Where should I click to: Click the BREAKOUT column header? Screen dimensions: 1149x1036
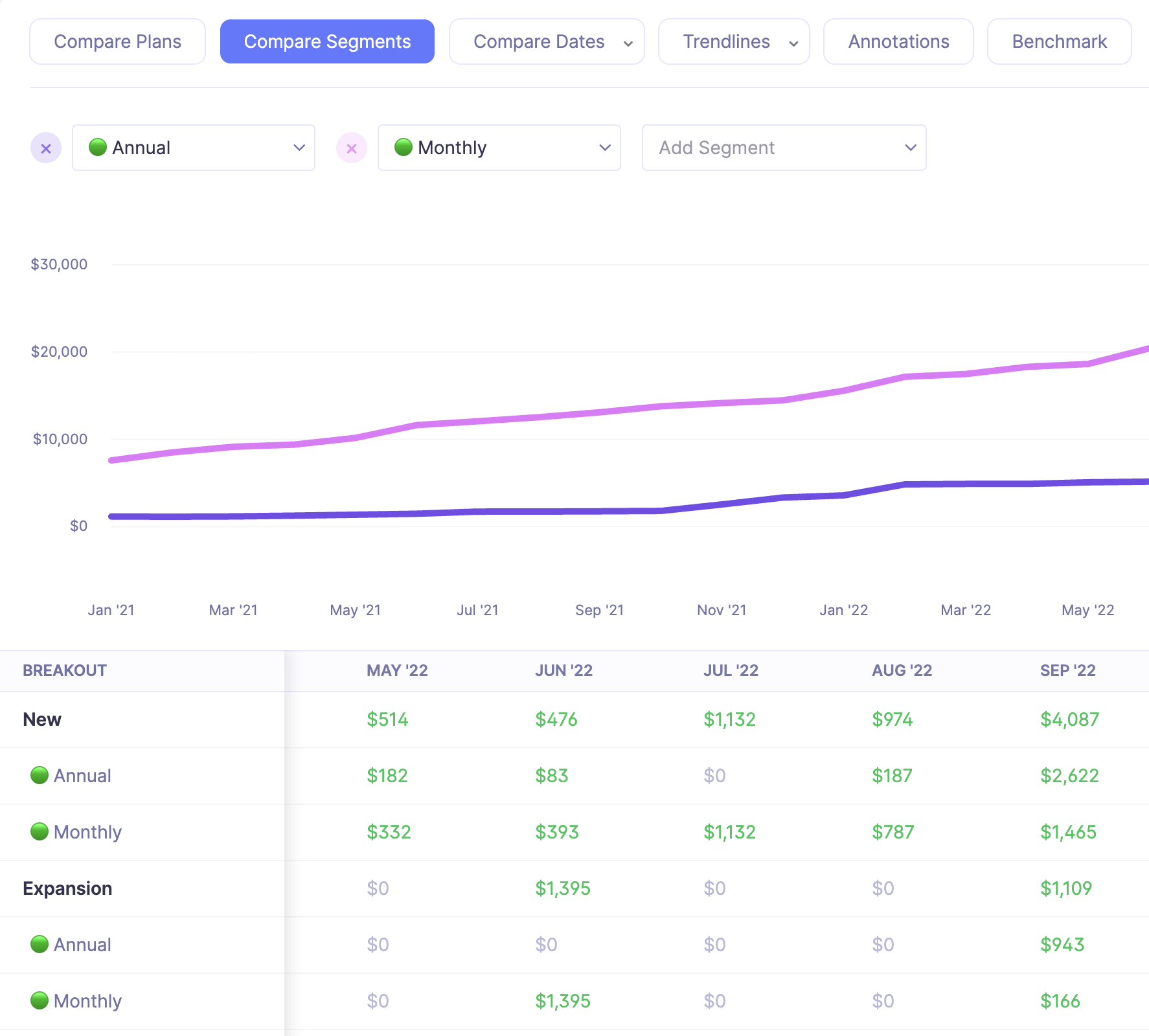tap(65, 670)
